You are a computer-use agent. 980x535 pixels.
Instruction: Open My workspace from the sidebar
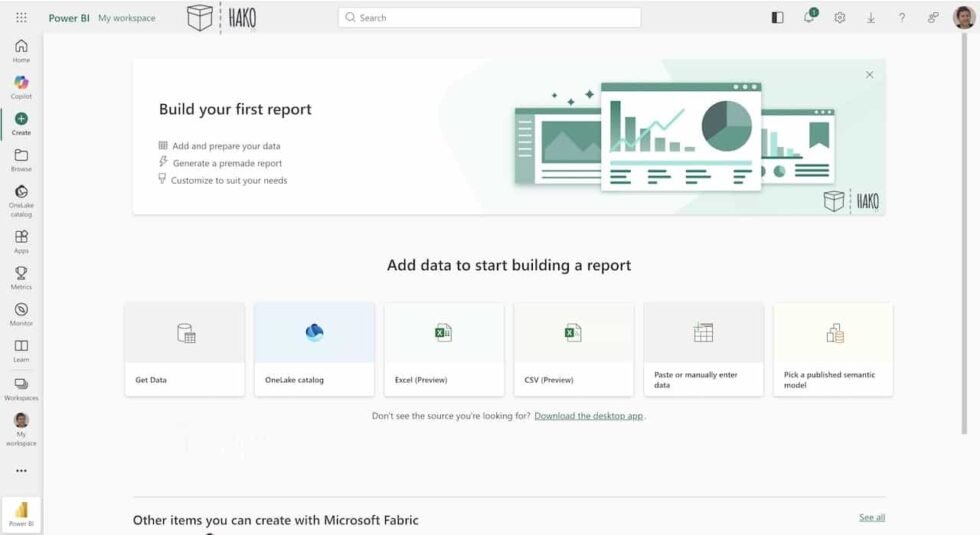[21, 429]
